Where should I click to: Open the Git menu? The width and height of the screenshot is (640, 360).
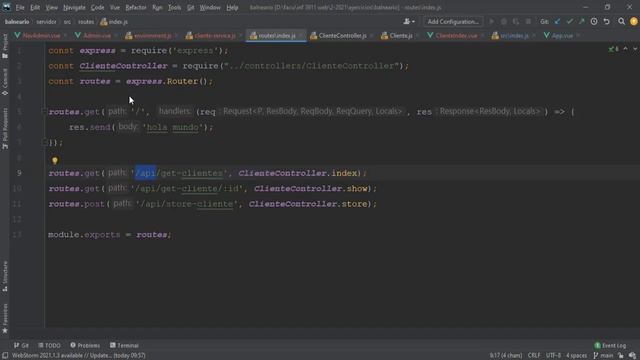tap(190, 7)
